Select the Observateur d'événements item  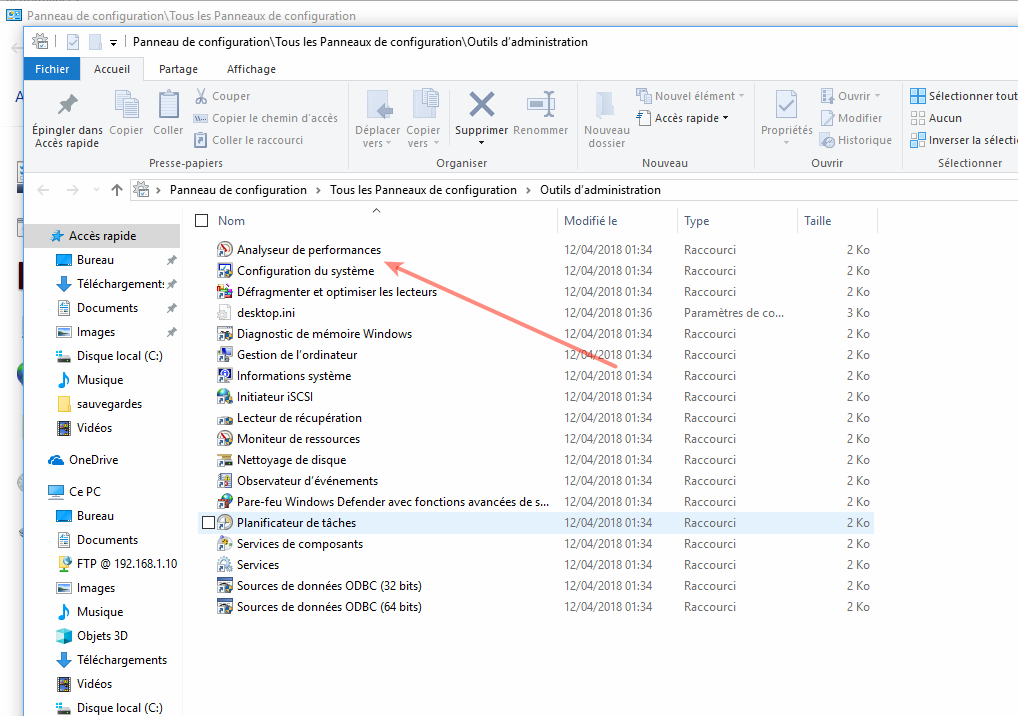[307, 481]
